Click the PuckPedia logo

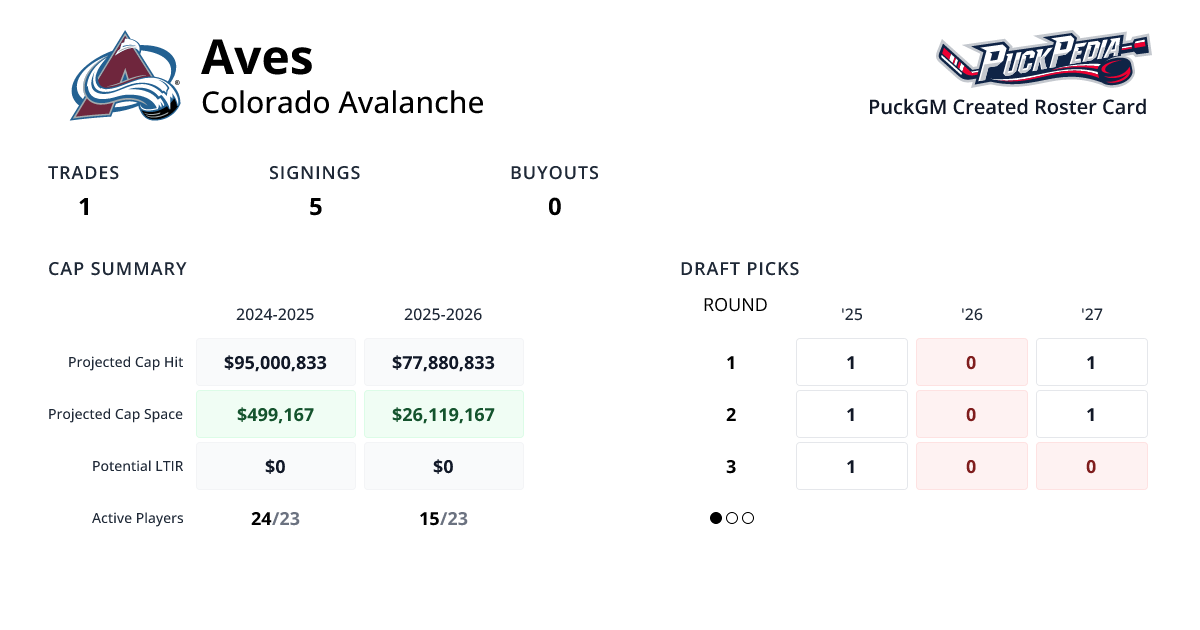pyautogui.click(x=1043, y=59)
